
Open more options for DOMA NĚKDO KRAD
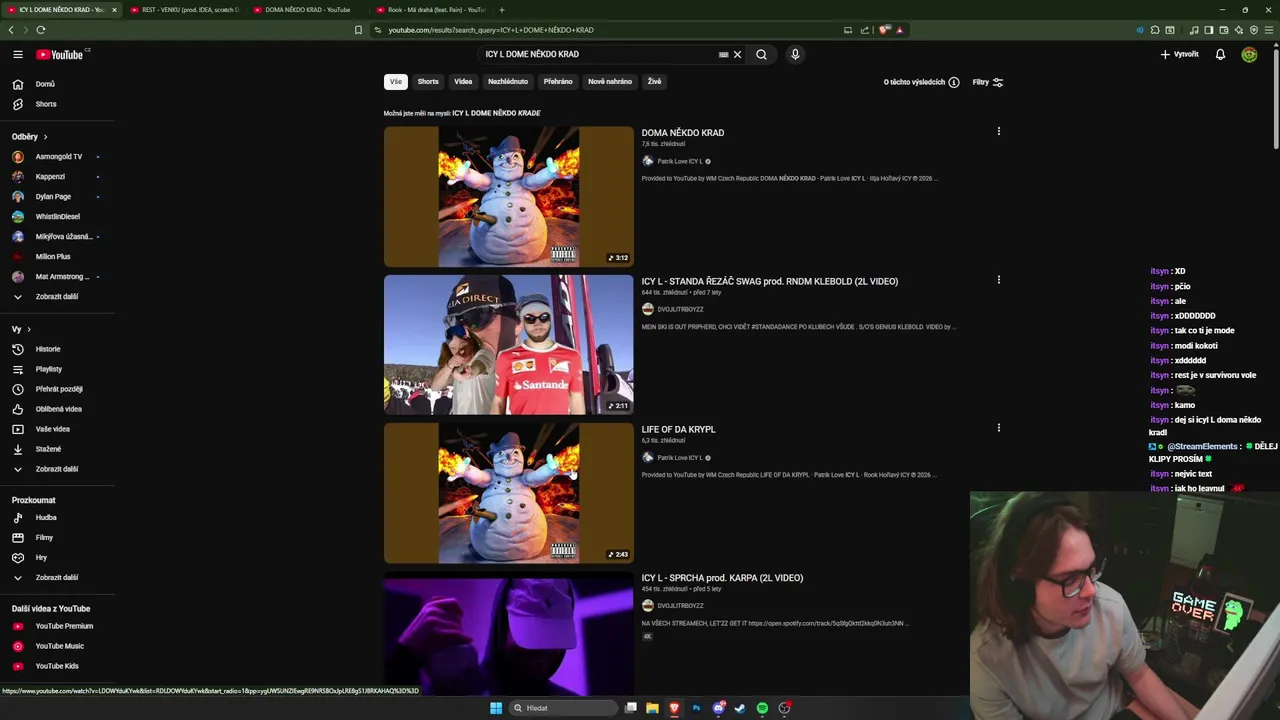[998, 131]
